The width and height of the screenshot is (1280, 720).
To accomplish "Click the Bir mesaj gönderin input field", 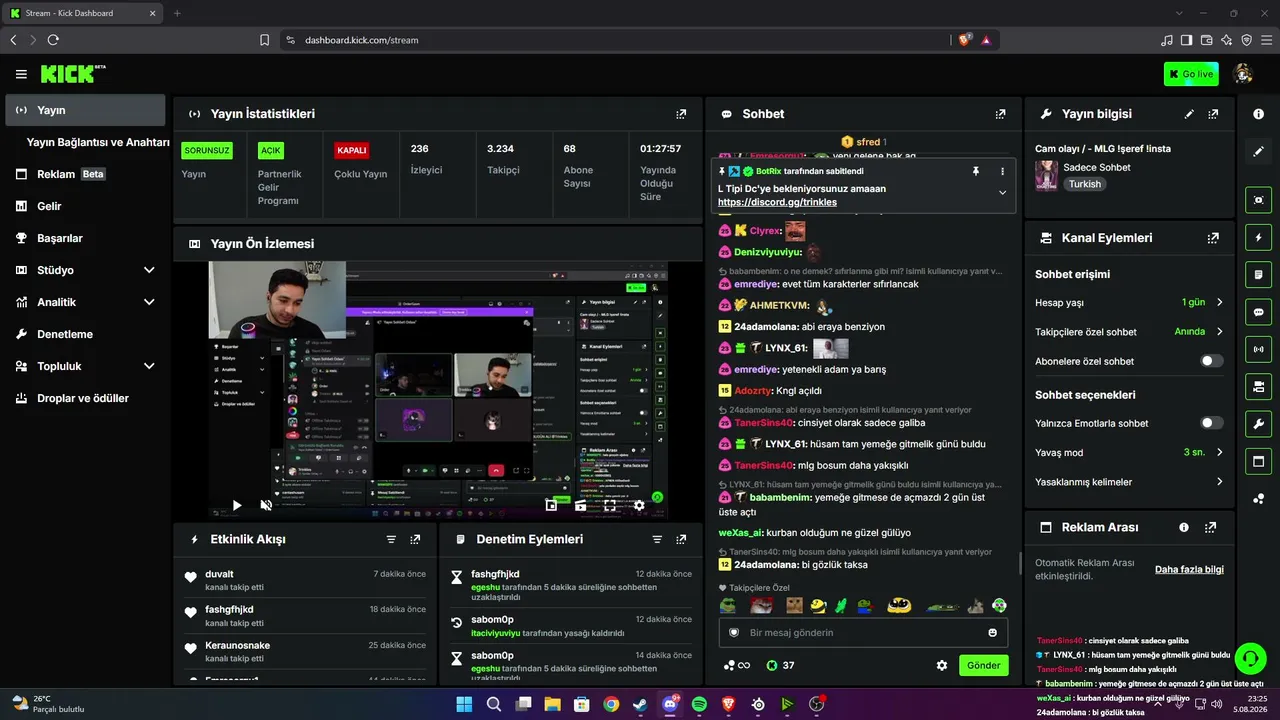I will click(863, 632).
